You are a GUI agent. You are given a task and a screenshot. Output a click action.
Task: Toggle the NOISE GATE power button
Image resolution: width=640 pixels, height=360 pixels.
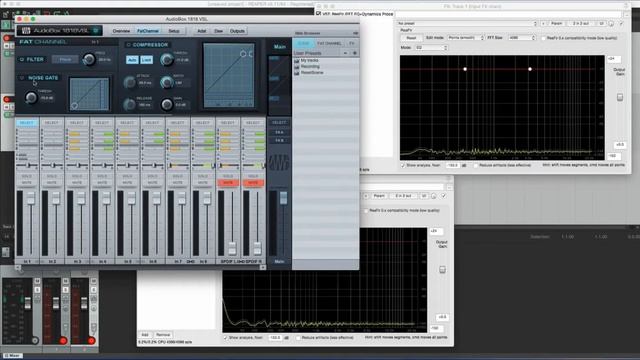point(22,78)
